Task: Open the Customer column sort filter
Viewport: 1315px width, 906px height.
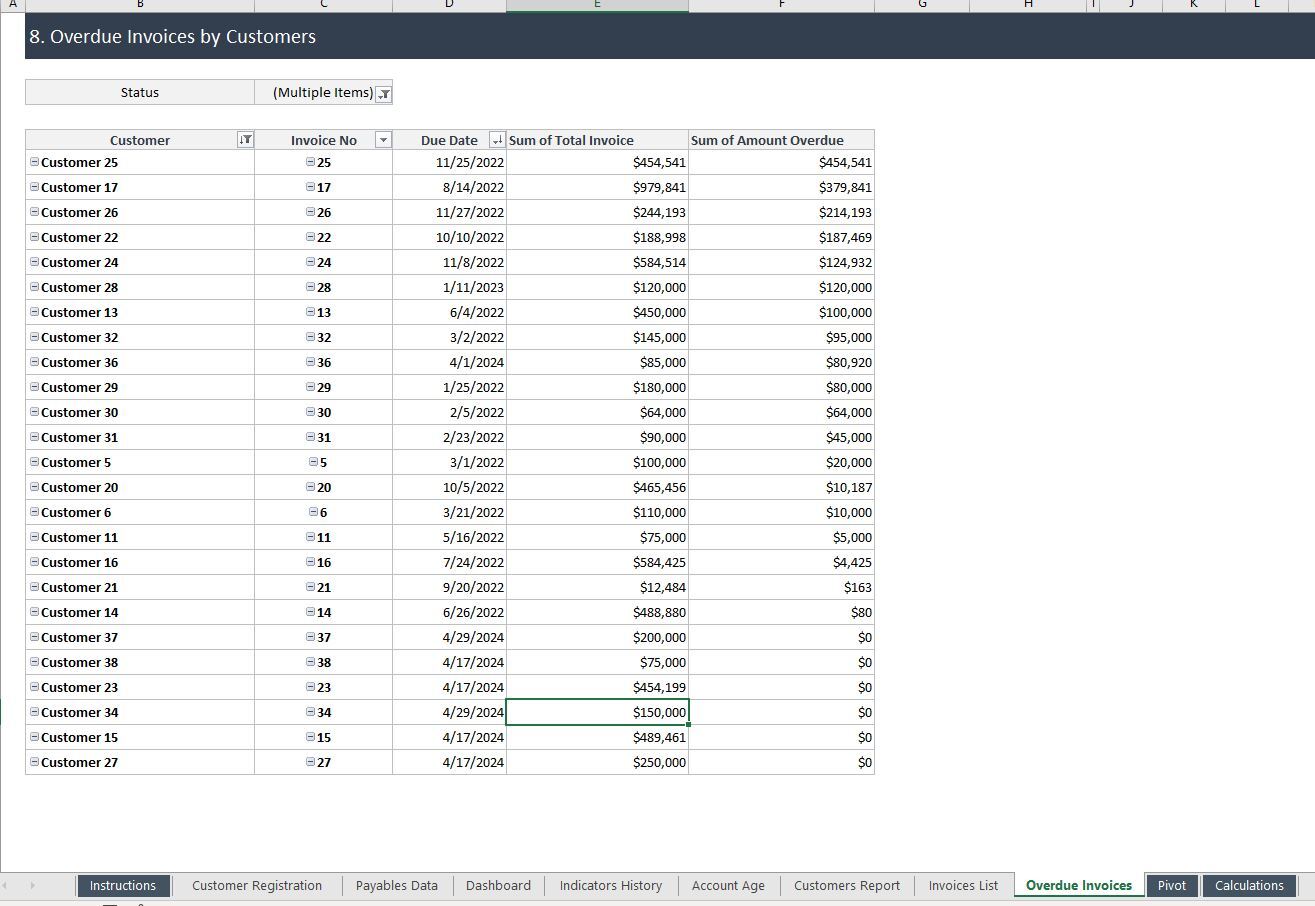Action: tap(245, 140)
